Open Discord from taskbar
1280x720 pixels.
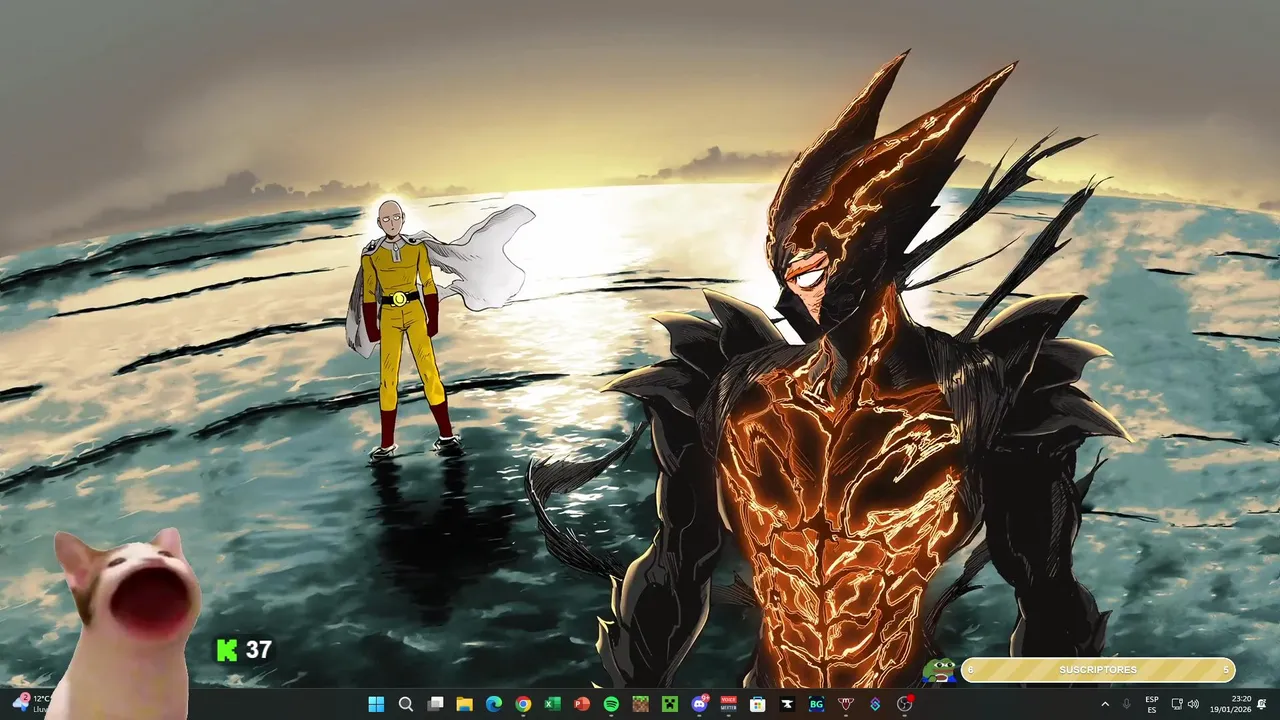coord(699,704)
